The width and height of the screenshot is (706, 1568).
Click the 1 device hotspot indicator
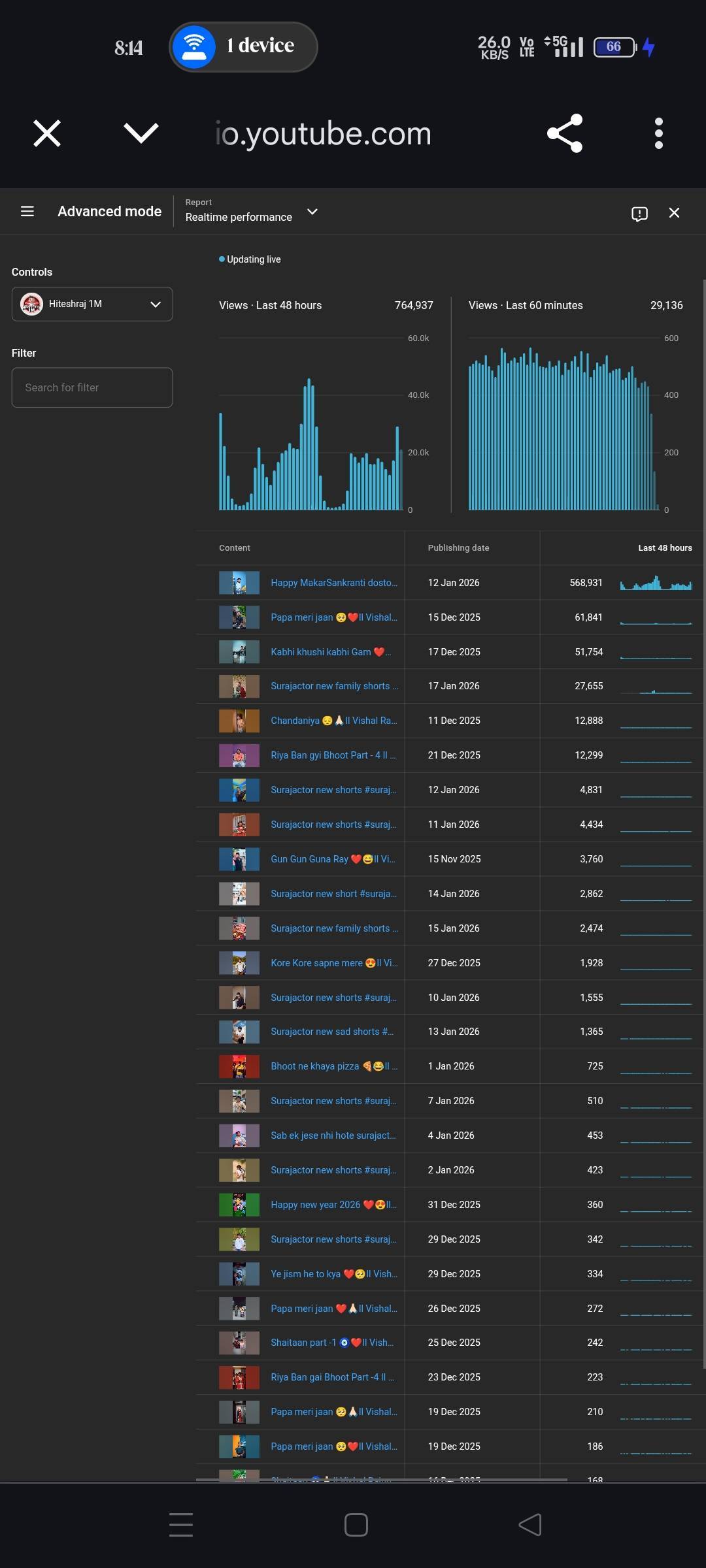pos(243,47)
